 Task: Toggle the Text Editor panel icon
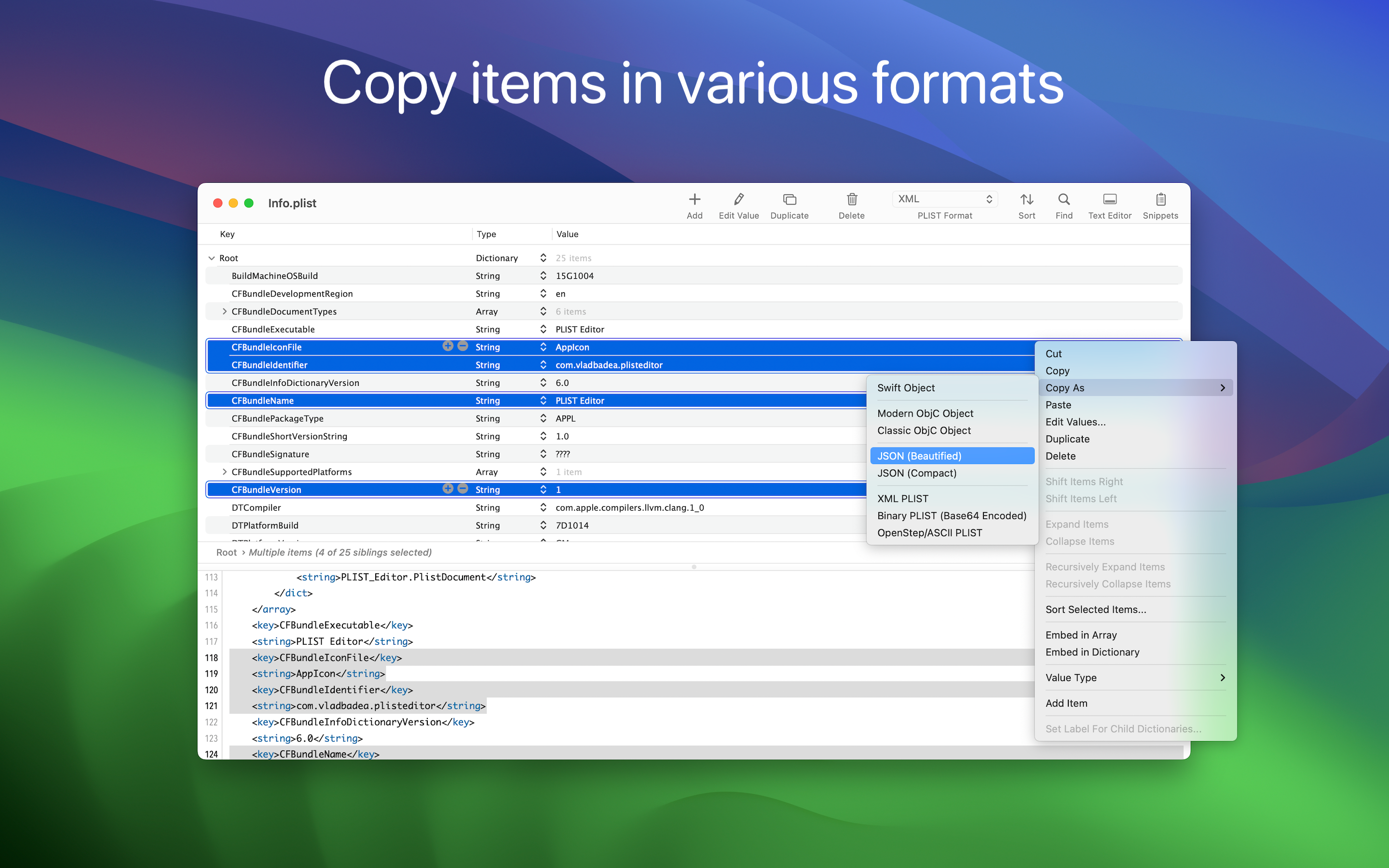point(1109,199)
